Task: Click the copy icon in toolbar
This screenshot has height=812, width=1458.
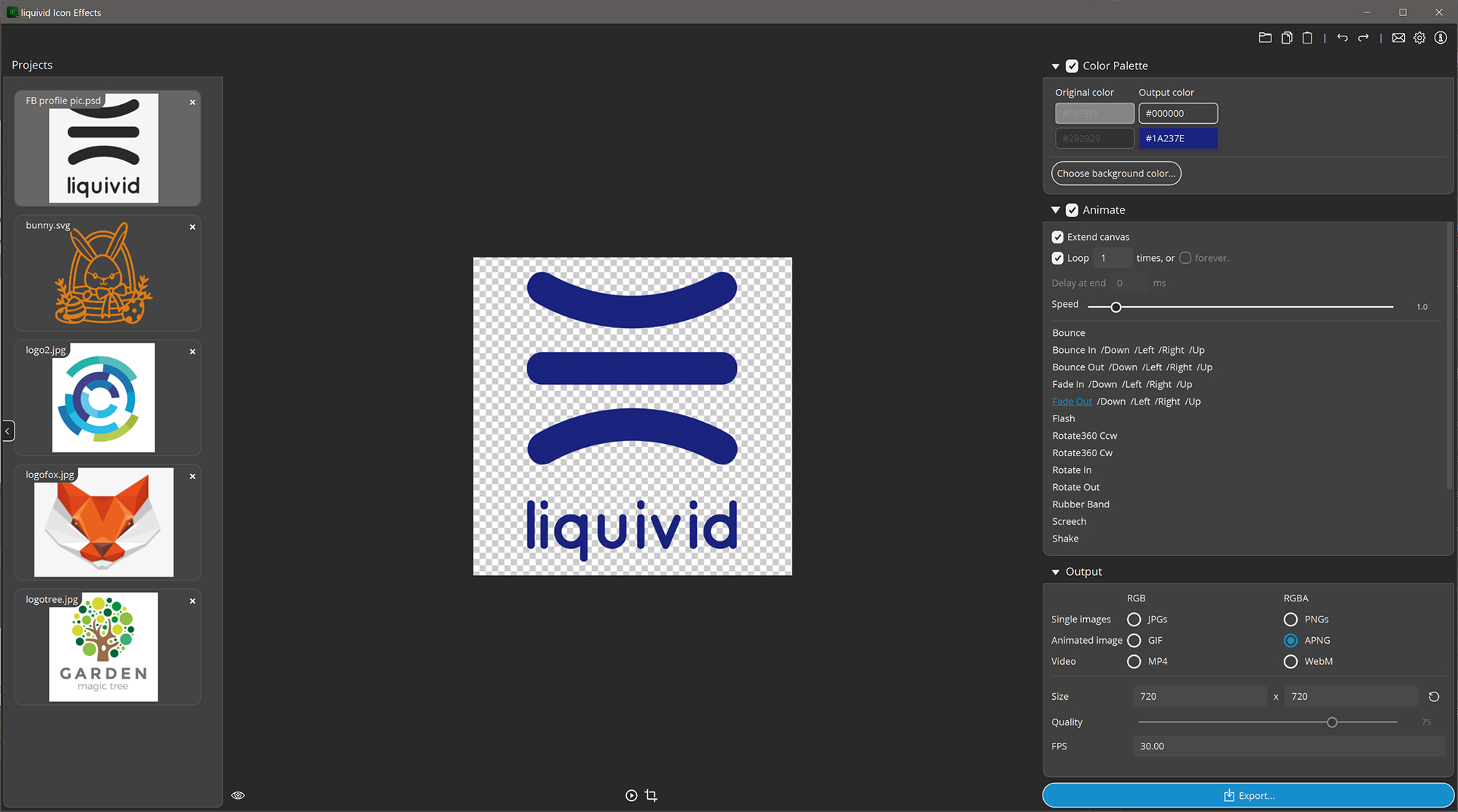Action: (x=1287, y=38)
